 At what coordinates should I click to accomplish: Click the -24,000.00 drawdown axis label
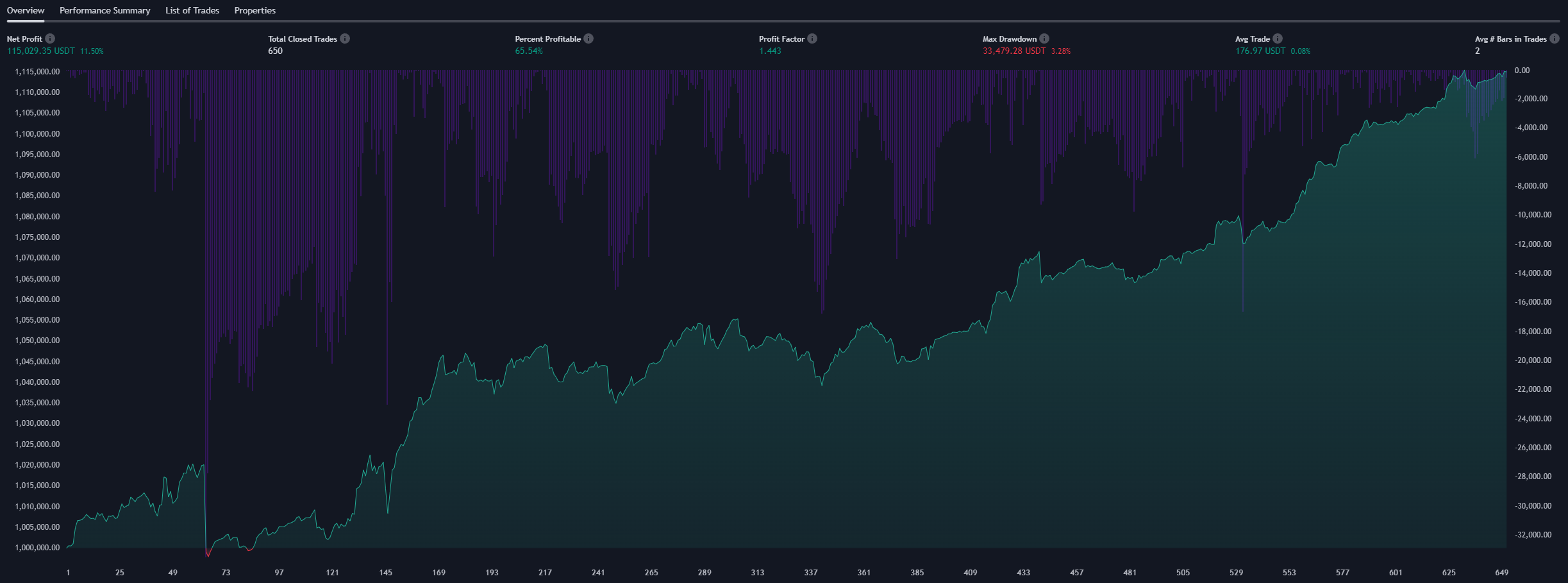[x=1533, y=418]
